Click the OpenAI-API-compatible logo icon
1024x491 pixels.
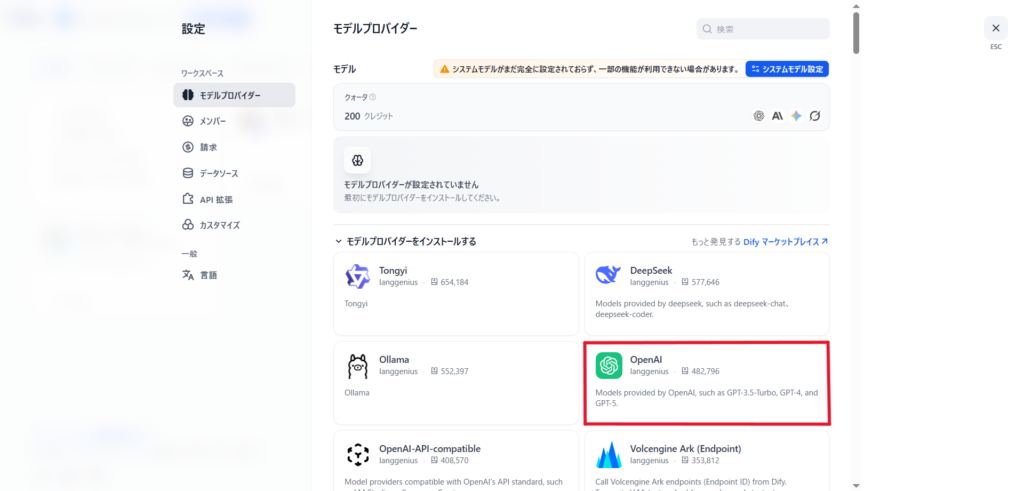(357, 454)
